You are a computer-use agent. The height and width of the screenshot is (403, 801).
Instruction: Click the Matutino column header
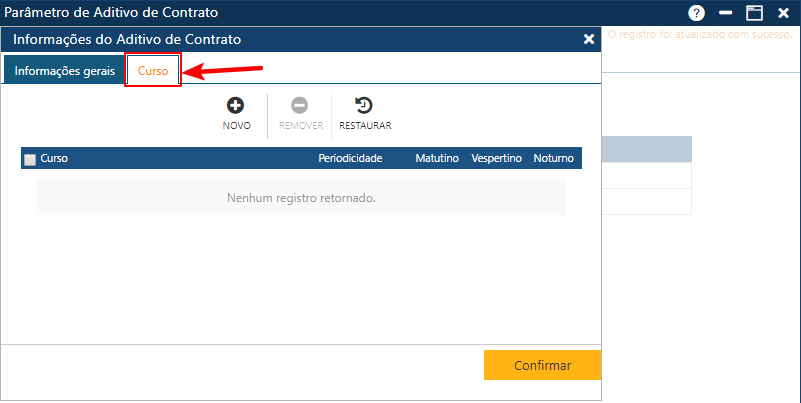(x=437, y=158)
